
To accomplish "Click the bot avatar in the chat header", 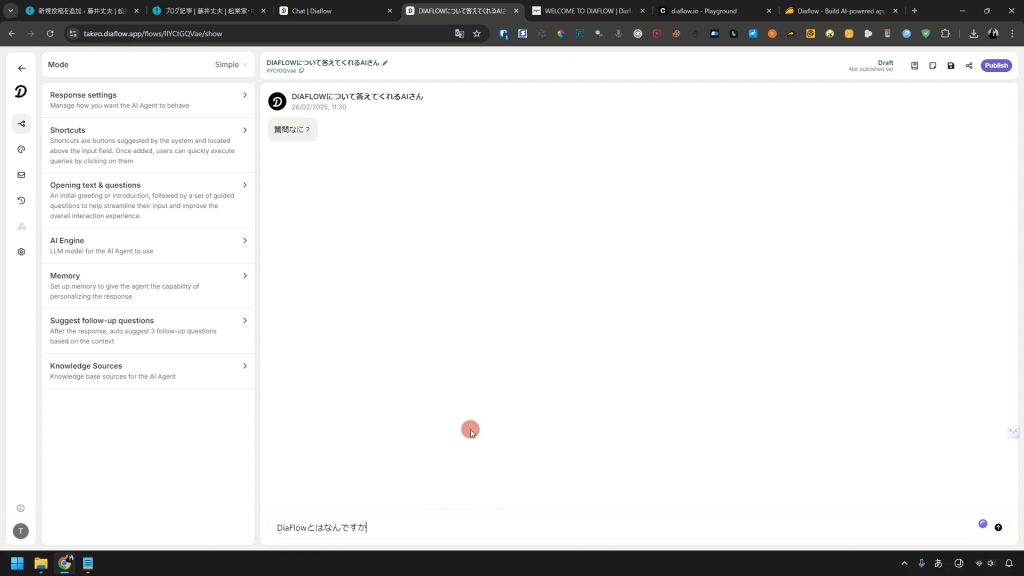I will pyautogui.click(x=277, y=101).
